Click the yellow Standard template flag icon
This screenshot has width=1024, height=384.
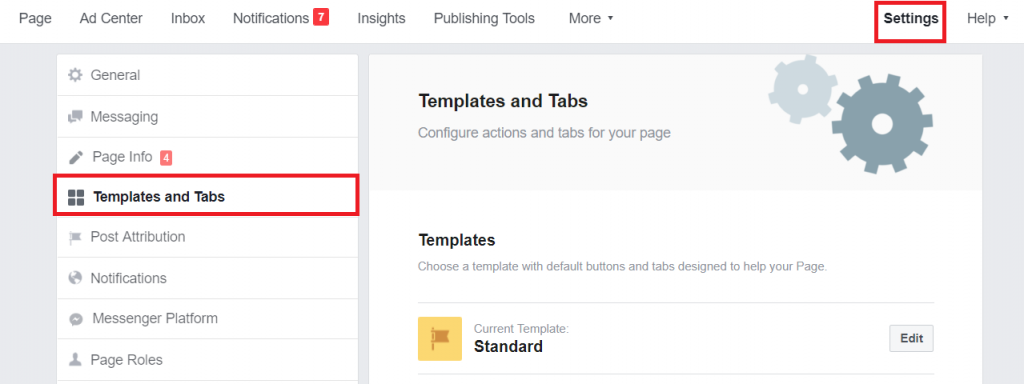tap(440, 339)
